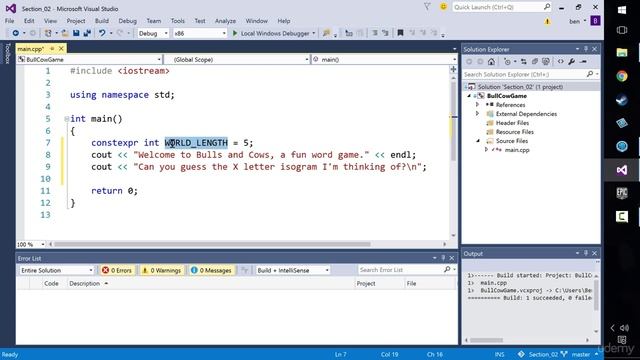Click the Home icon in Solution Explorer
This screenshot has width=640, height=360.
[491, 62]
